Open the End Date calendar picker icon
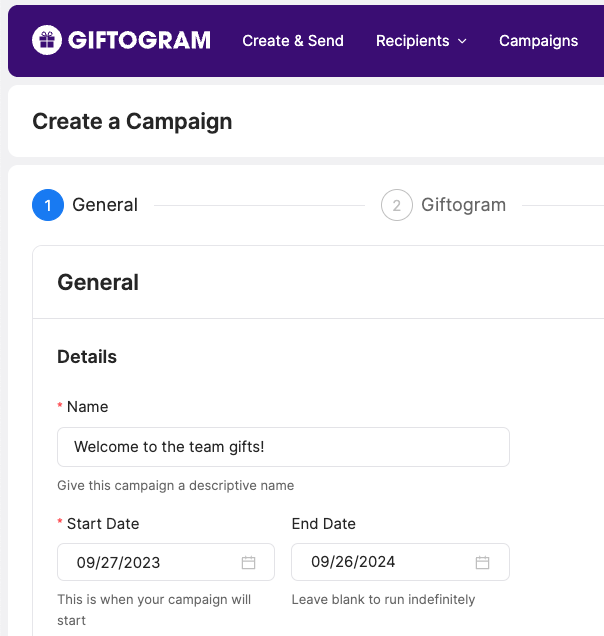 tap(483, 563)
